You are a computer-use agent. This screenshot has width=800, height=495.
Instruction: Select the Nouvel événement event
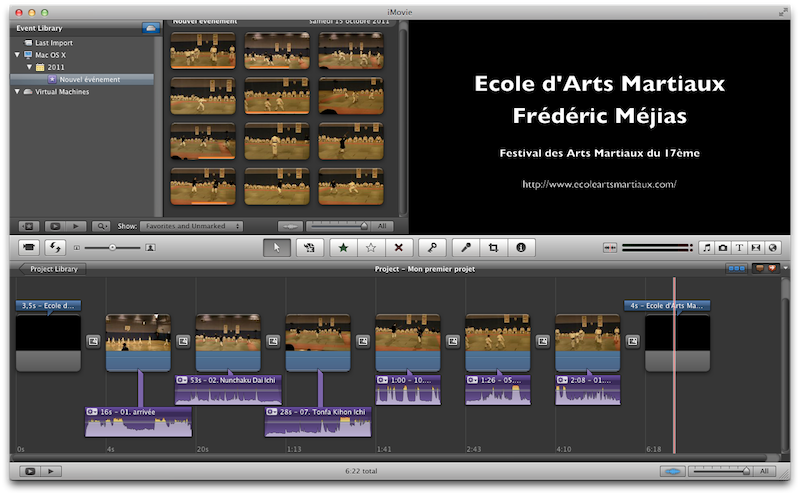coord(82,80)
